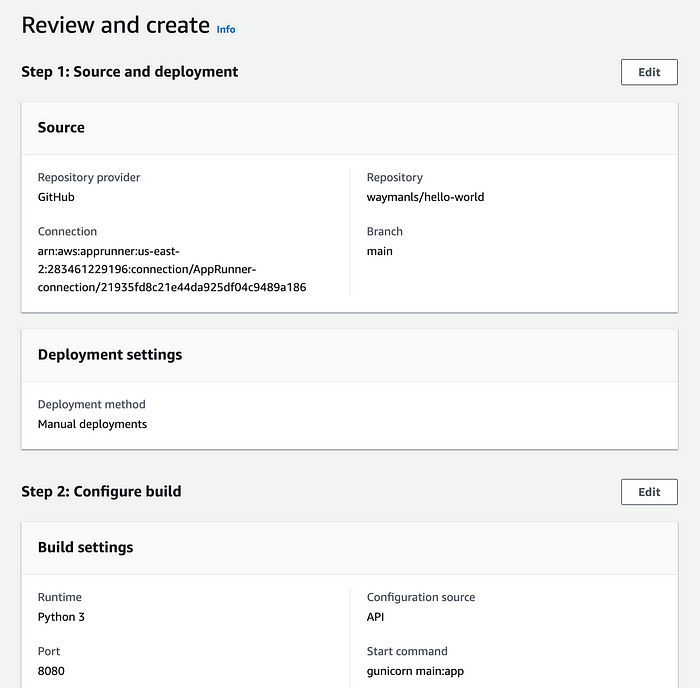This screenshot has width=700, height=688.
Task: Click the Deployment method label
Action: [92, 404]
